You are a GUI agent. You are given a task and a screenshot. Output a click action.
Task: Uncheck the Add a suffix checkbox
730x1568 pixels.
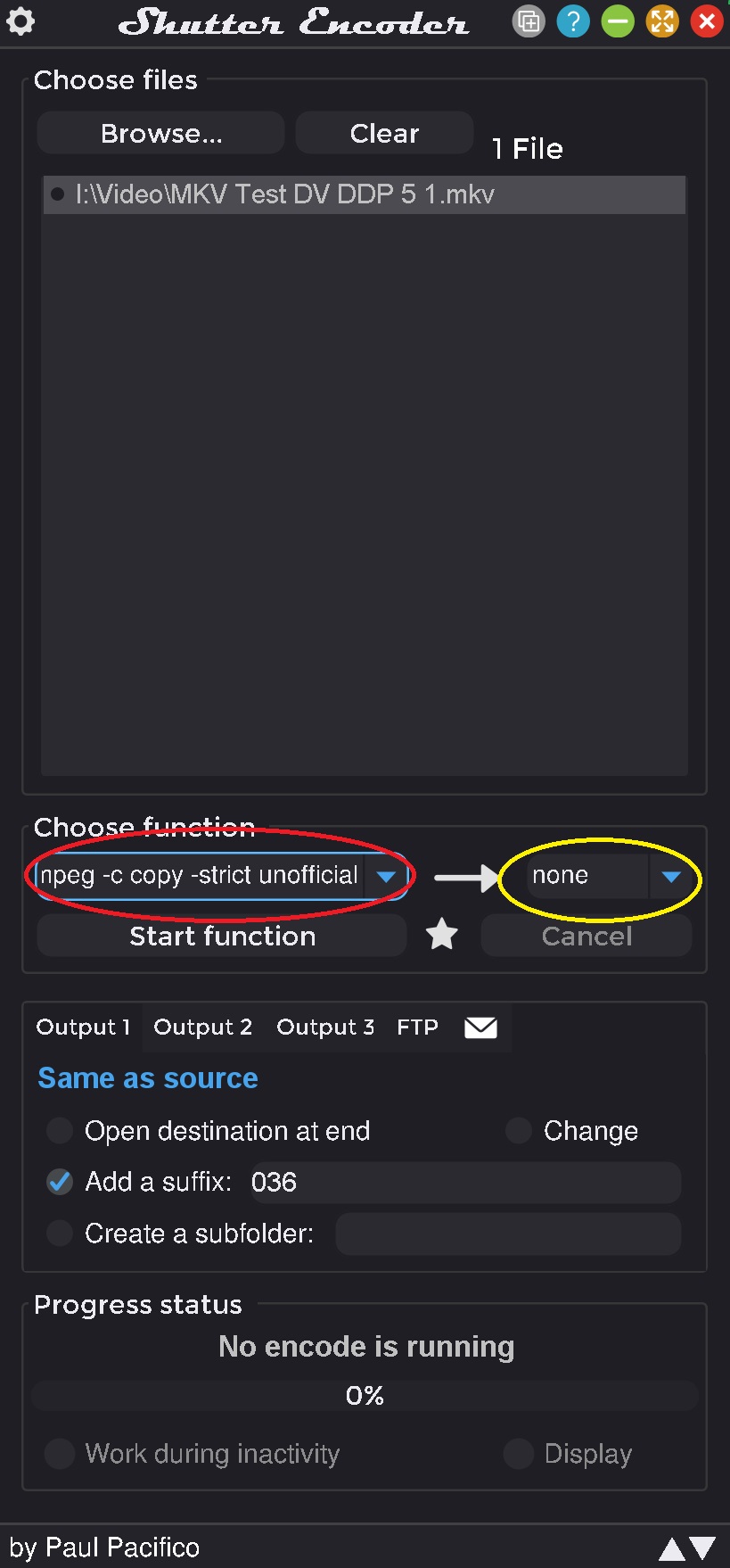coord(60,1182)
